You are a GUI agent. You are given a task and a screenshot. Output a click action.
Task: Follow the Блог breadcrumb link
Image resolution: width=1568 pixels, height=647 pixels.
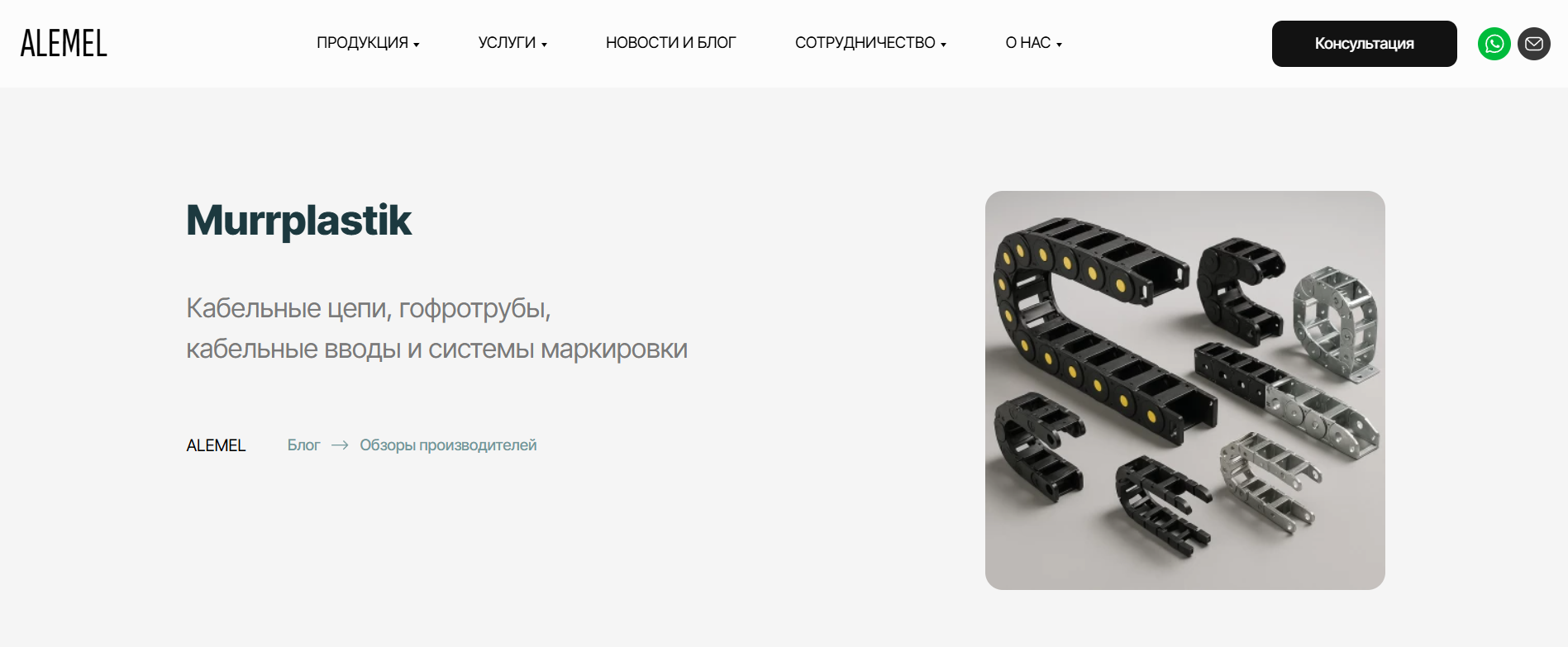click(x=303, y=445)
